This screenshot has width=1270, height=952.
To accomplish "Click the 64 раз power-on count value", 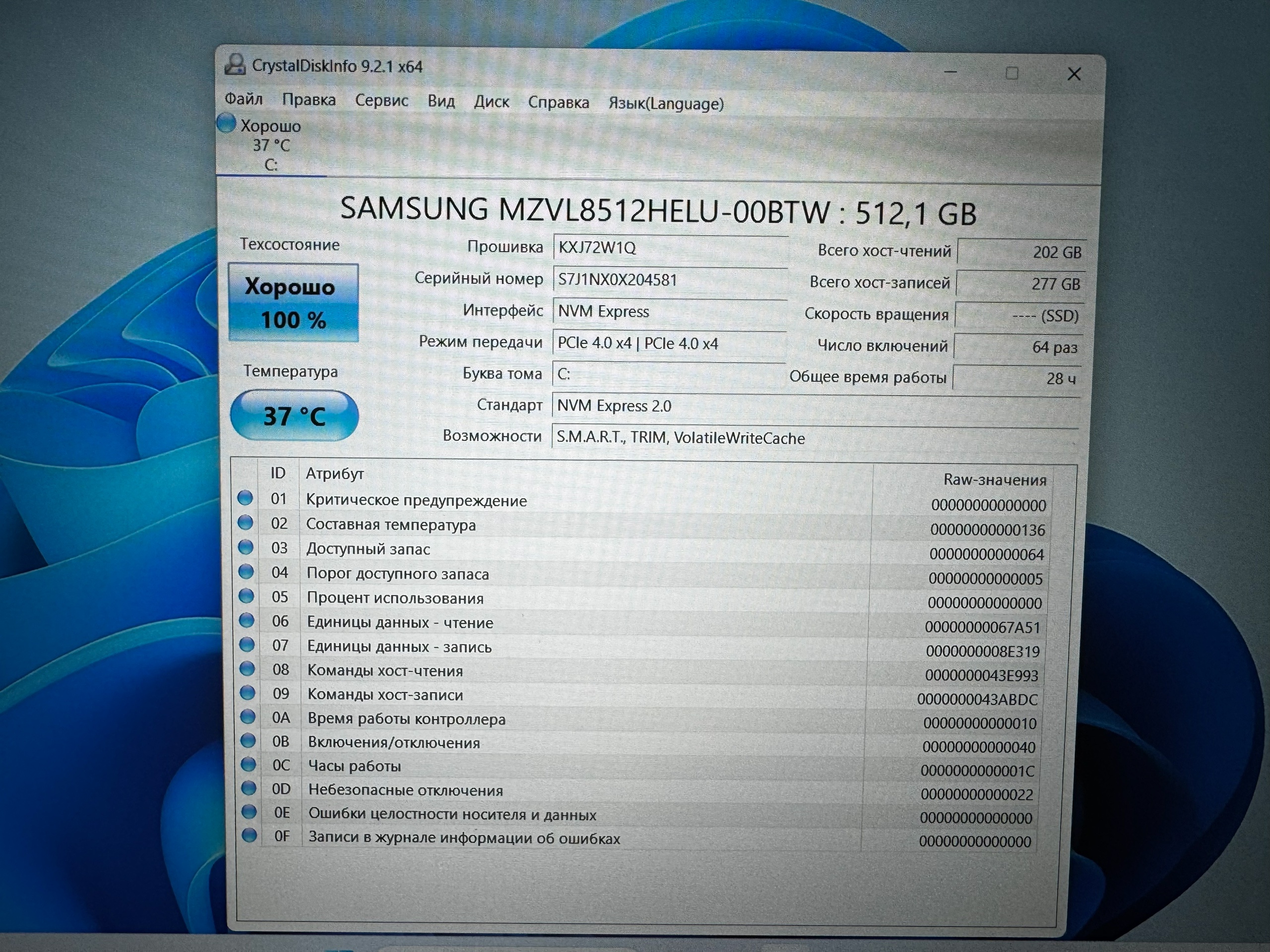I will pyautogui.click(x=1018, y=347).
